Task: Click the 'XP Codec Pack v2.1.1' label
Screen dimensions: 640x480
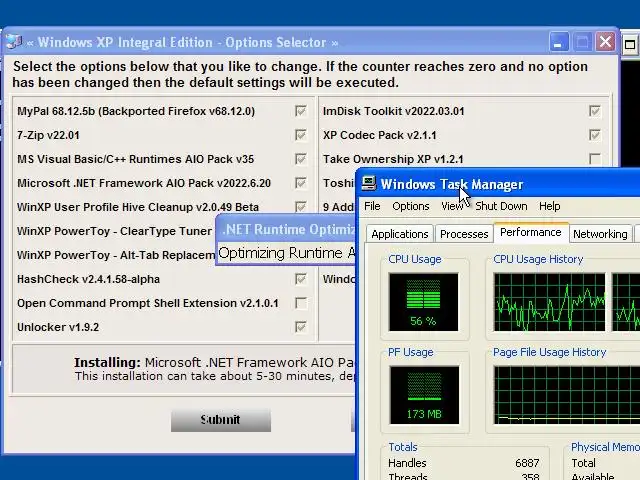Action: [380, 135]
